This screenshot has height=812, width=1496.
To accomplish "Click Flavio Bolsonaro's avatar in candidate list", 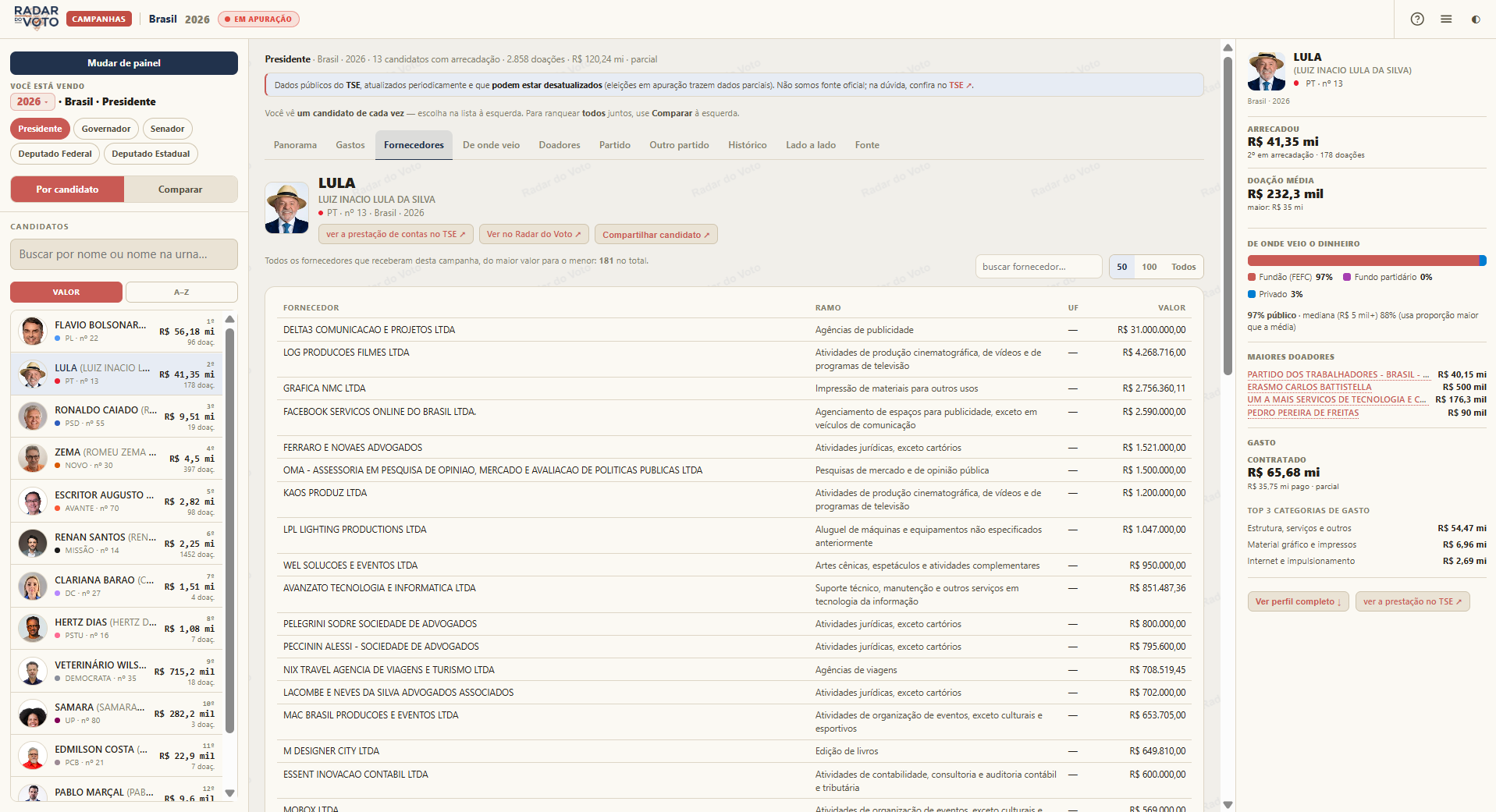I will (x=33, y=332).
